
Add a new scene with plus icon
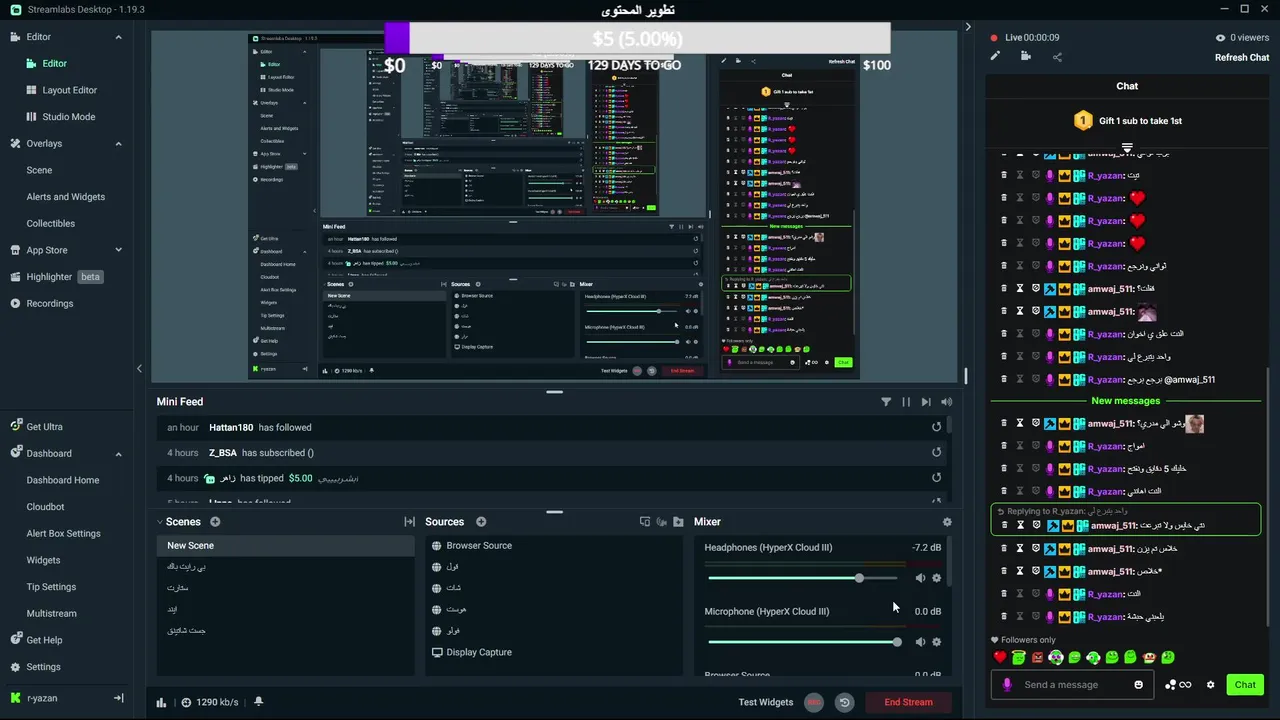215,522
